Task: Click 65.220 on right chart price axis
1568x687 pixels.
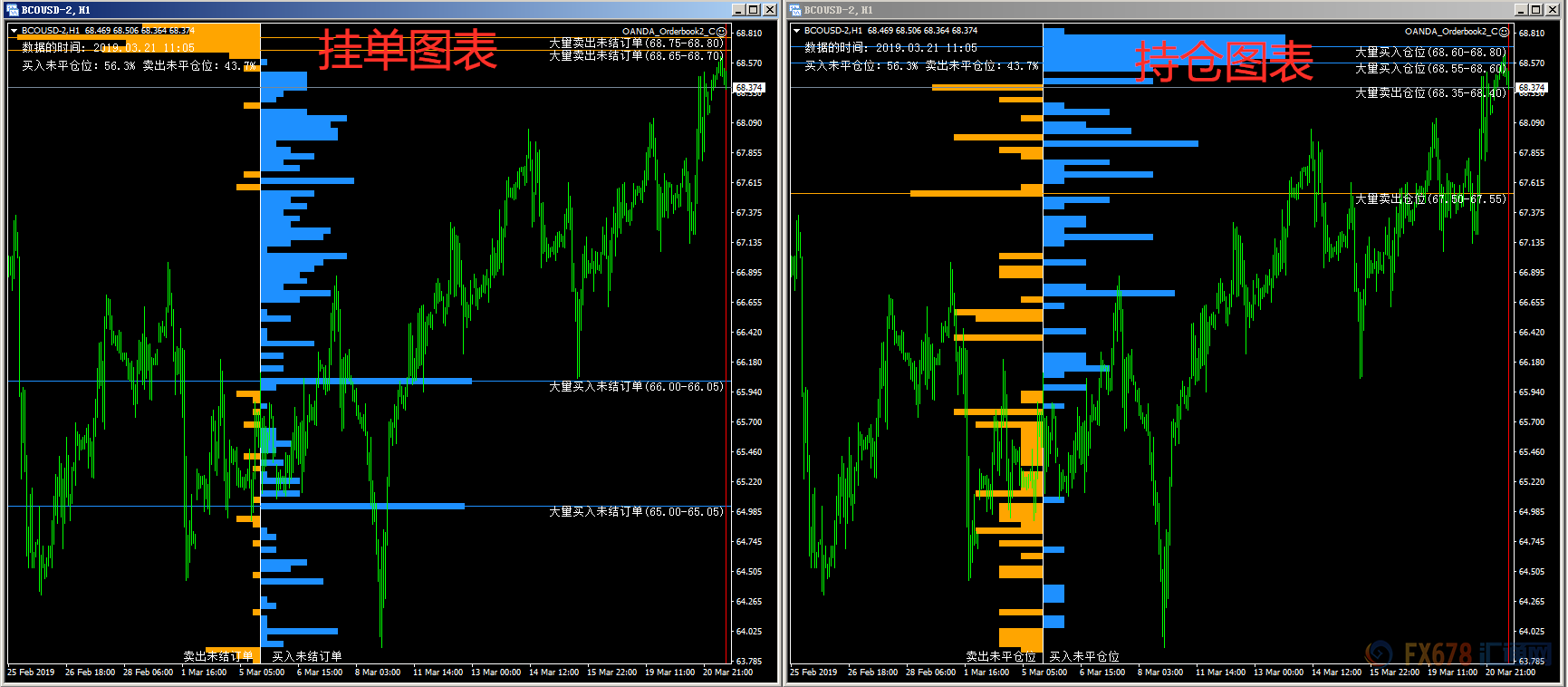Action: tap(1532, 482)
